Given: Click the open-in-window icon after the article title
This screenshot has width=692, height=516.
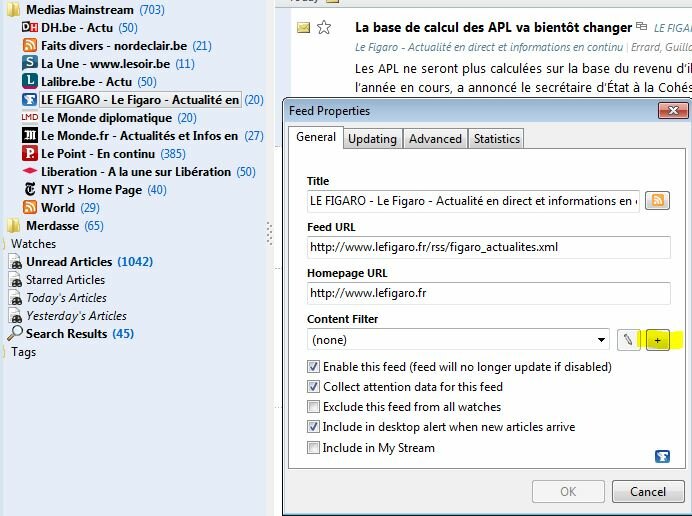Looking at the screenshot, I should point(641,26).
